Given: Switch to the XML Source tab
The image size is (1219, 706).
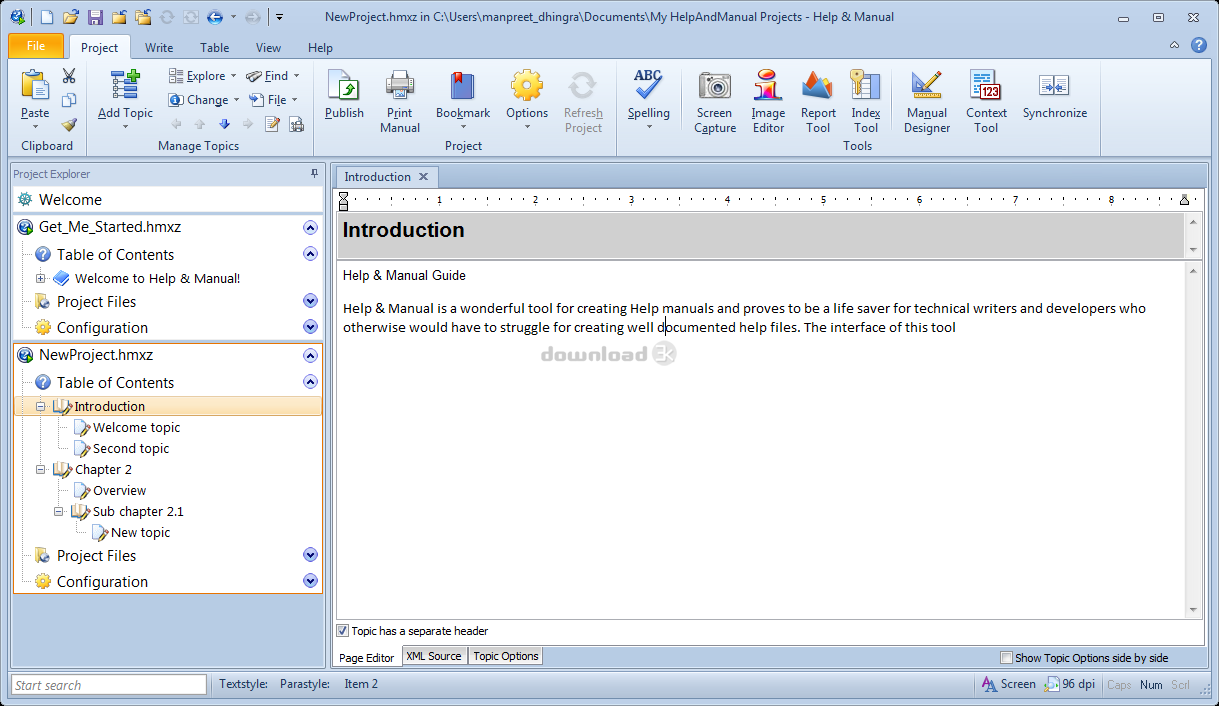Looking at the screenshot, I should 434,656.
